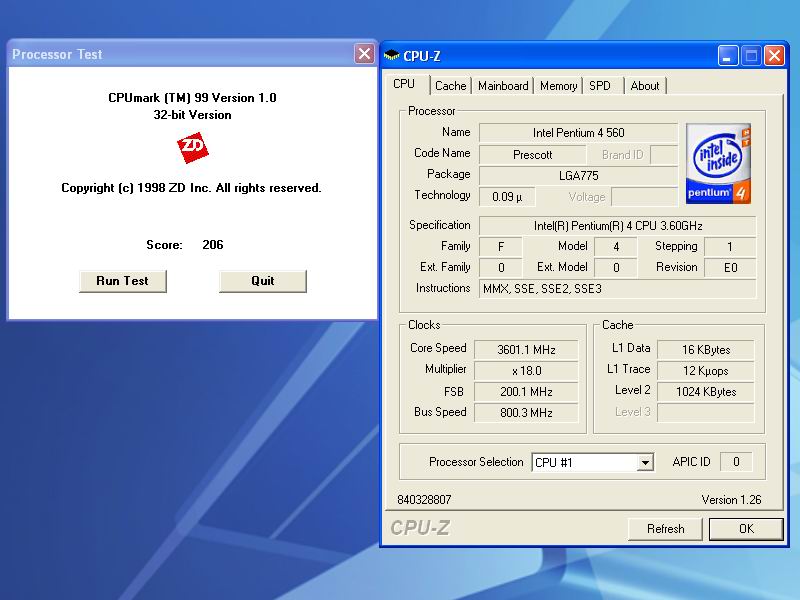Click the Refresh button in CPU-Z
This screenshot has height=600, width=800.
point(665,529)
